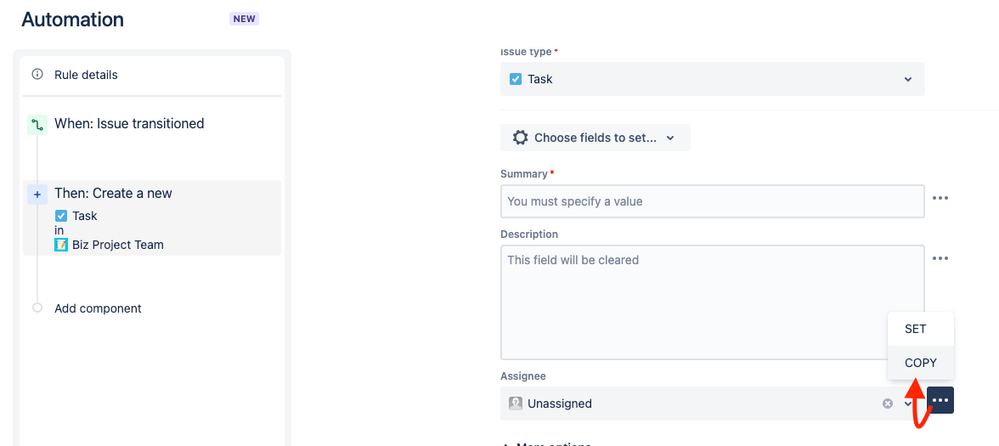
Task: Click the plus icon beside Then: Create a new
Action: pos(38,194)
